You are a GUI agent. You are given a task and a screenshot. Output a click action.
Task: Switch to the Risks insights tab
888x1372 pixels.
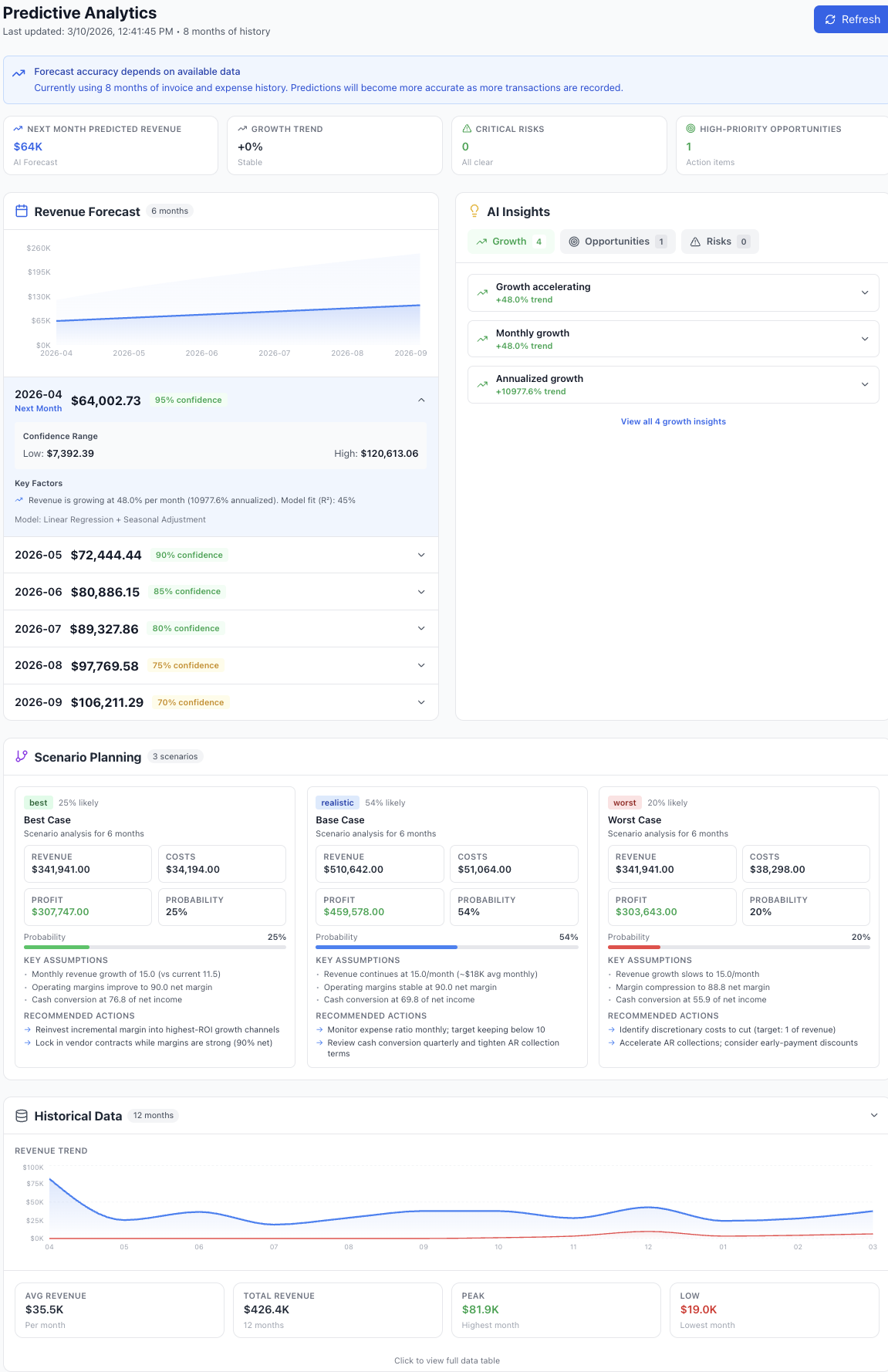(x=720, y=242)
